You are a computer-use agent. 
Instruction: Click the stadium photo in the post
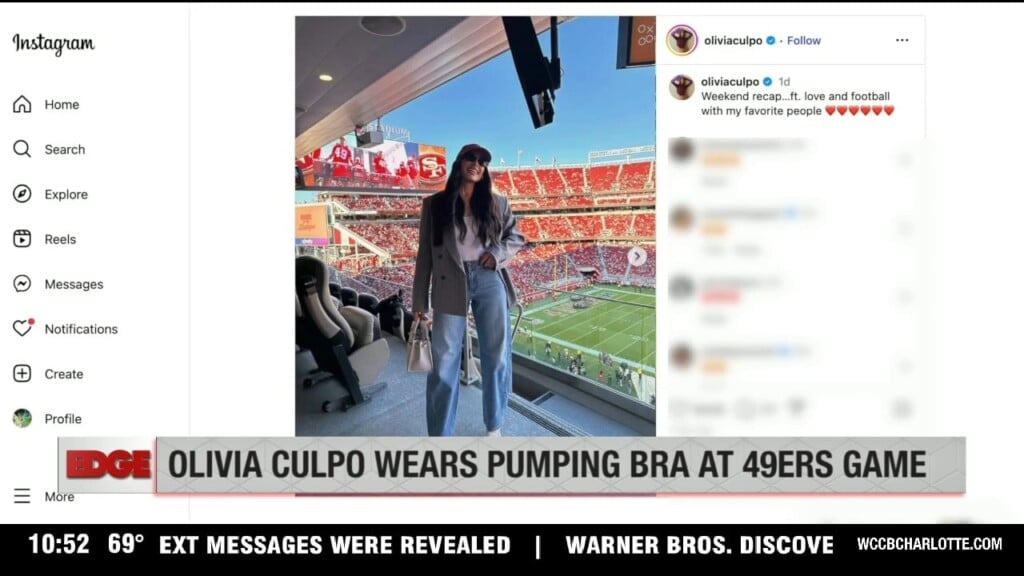pos(475,226)
